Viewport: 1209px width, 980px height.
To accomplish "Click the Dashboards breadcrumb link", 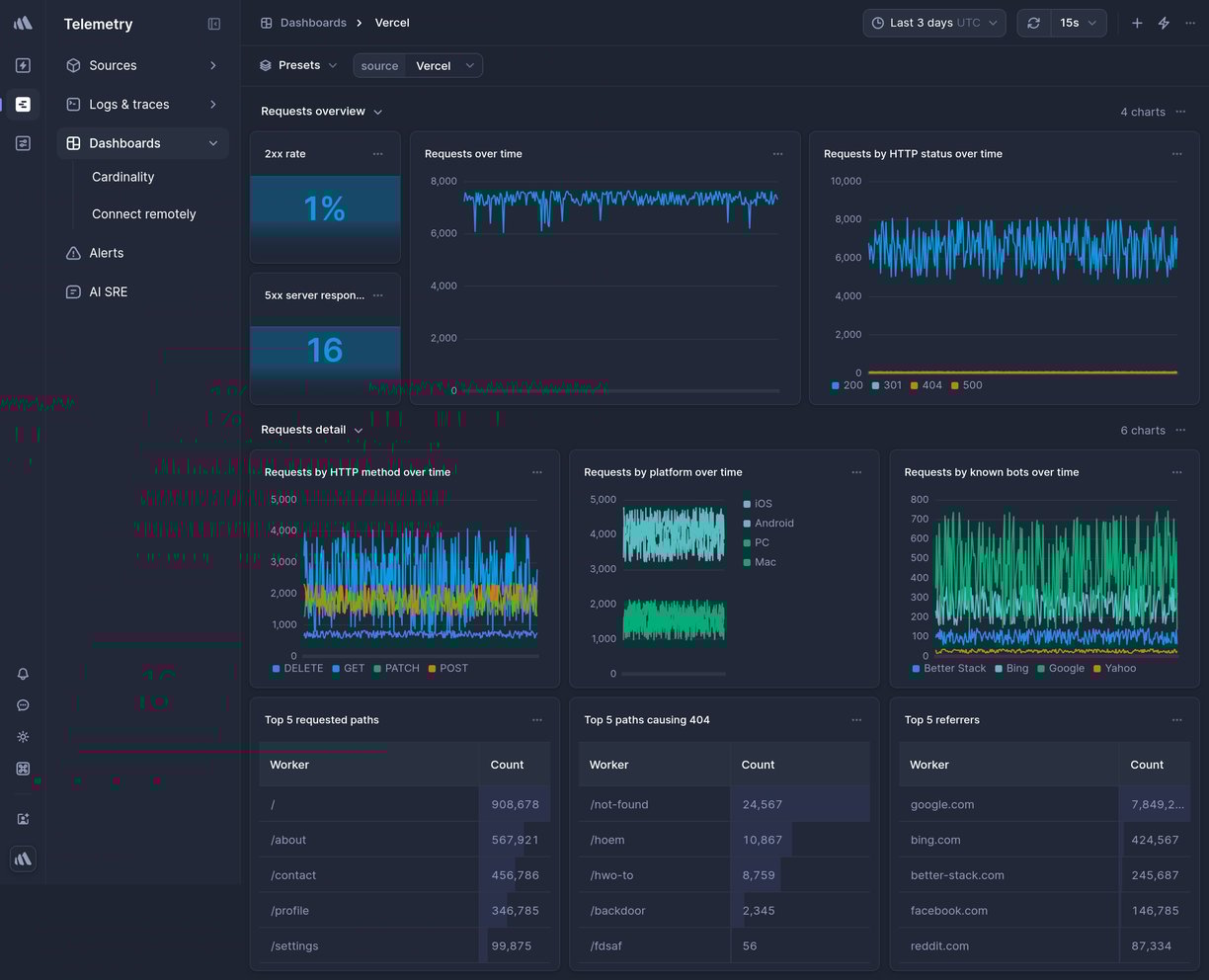I will 312,23.
